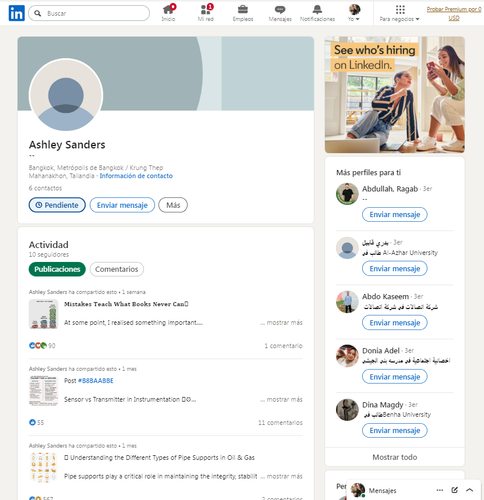
Task: Open Pipe Supports post thumbnail
Action: [x=43, y=467]
